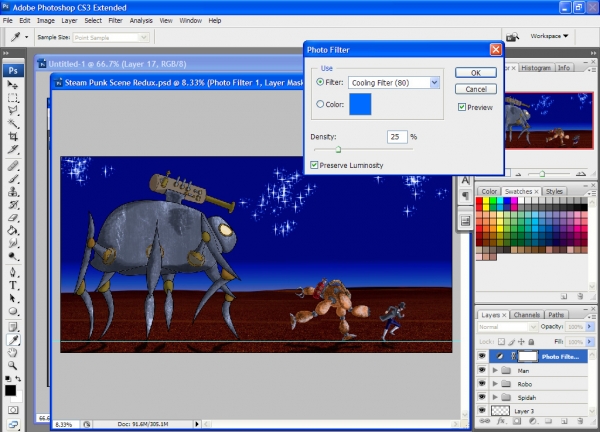Viewport: 600px width, 432px height.
Task: Select the Path Selection tool
Action: 13,298
